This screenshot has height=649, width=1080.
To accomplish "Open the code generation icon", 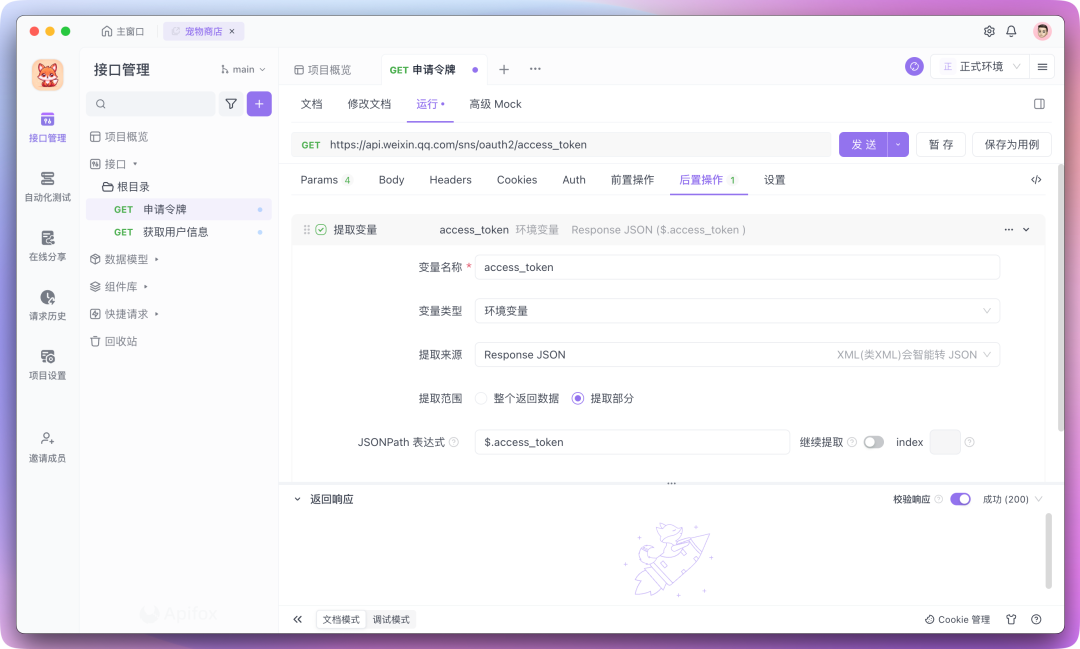I will [x=1036, y=180].
